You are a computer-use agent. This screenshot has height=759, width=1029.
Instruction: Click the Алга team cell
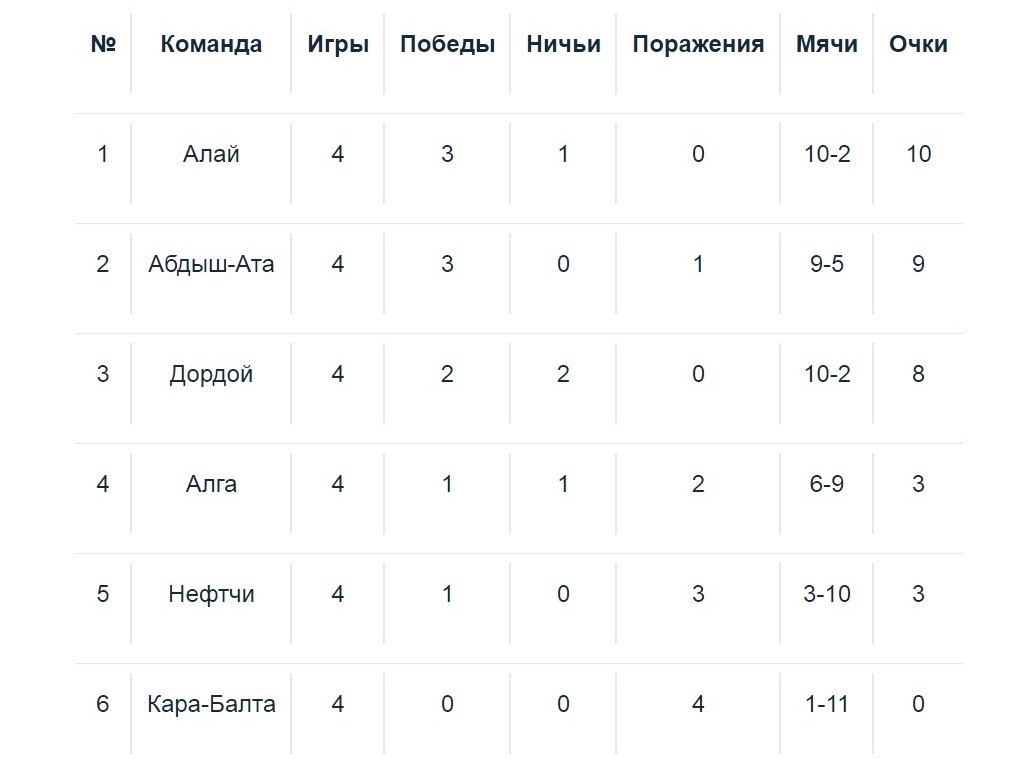coord(211,484)
